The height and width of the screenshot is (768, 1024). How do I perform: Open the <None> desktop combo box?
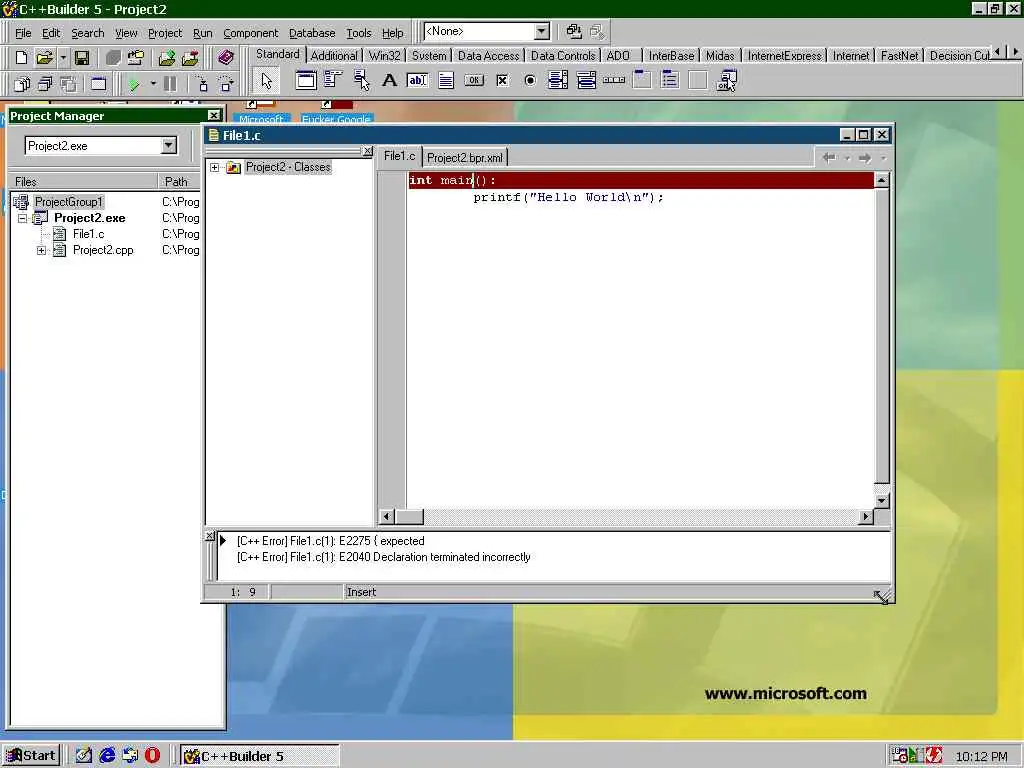point(487,31)
